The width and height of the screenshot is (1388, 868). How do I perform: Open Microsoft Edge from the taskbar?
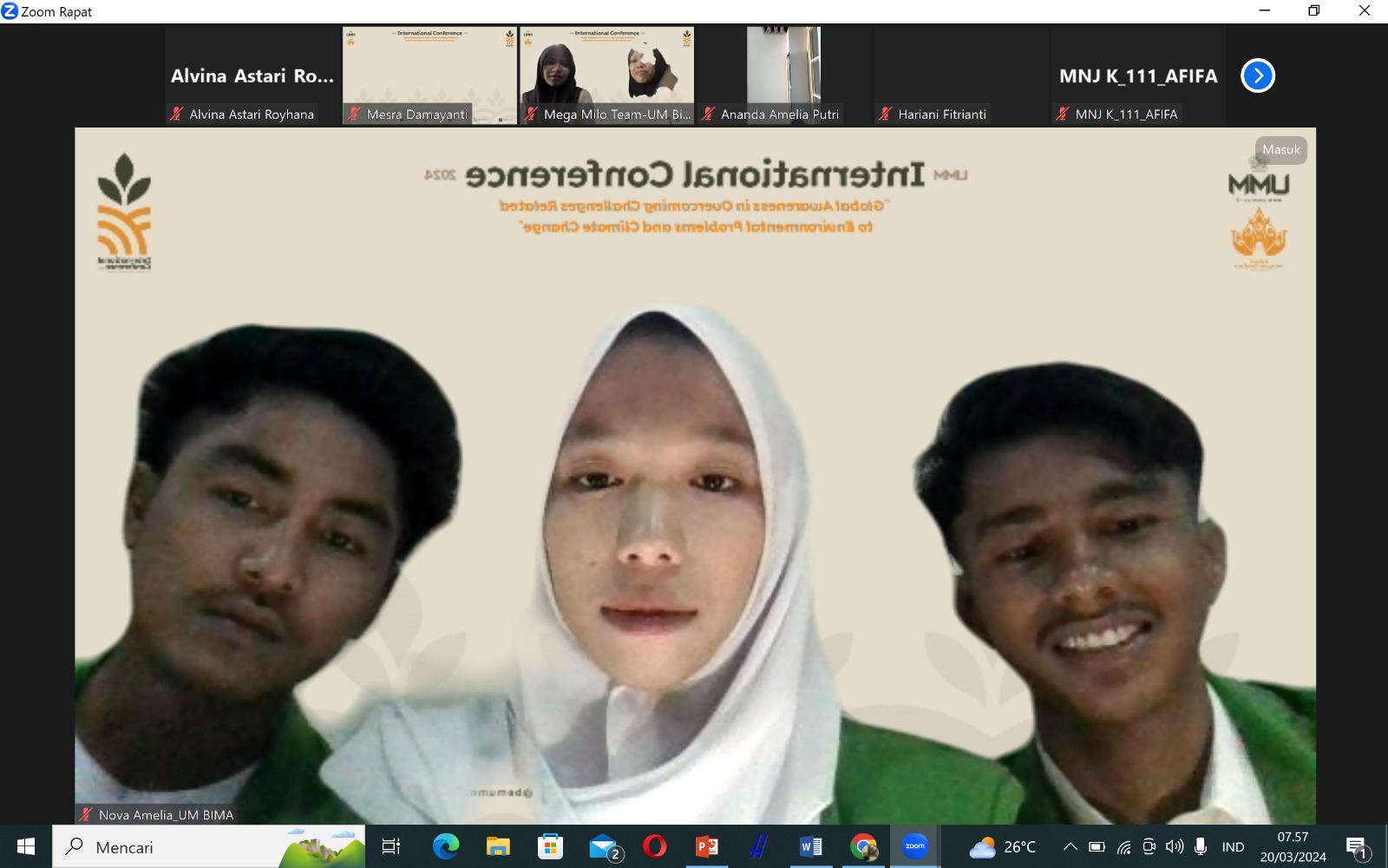pyautogui.click(x=446, y=846)
